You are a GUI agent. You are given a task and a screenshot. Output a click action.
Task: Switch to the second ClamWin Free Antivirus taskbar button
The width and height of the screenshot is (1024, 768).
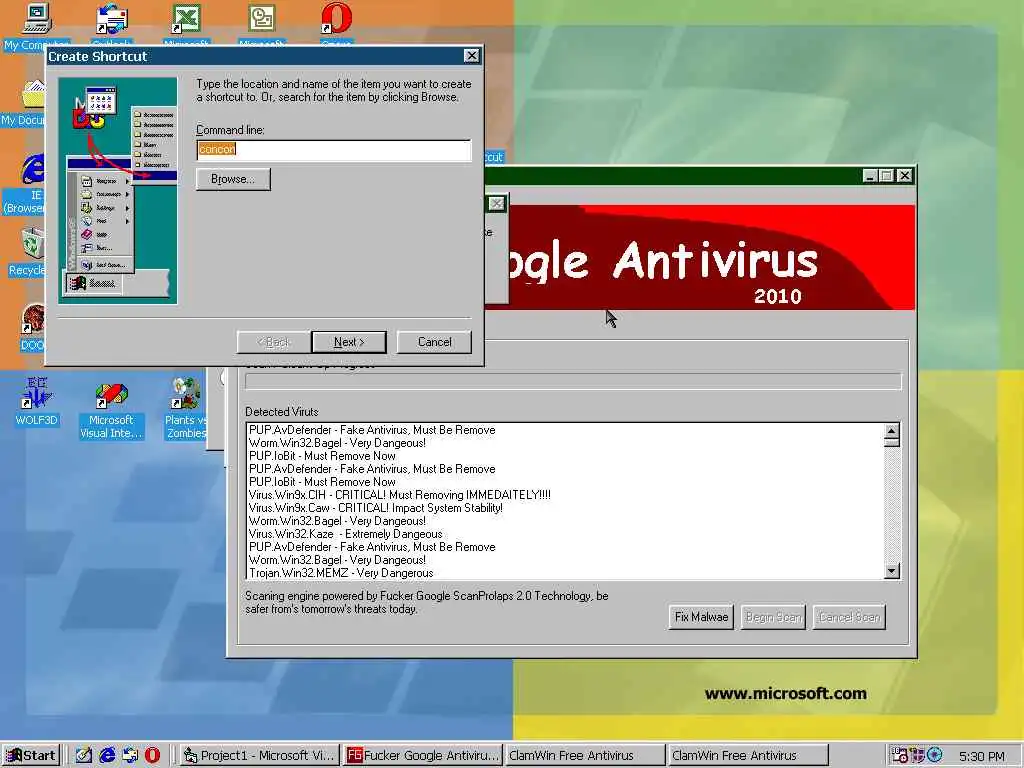coord(748,756)
